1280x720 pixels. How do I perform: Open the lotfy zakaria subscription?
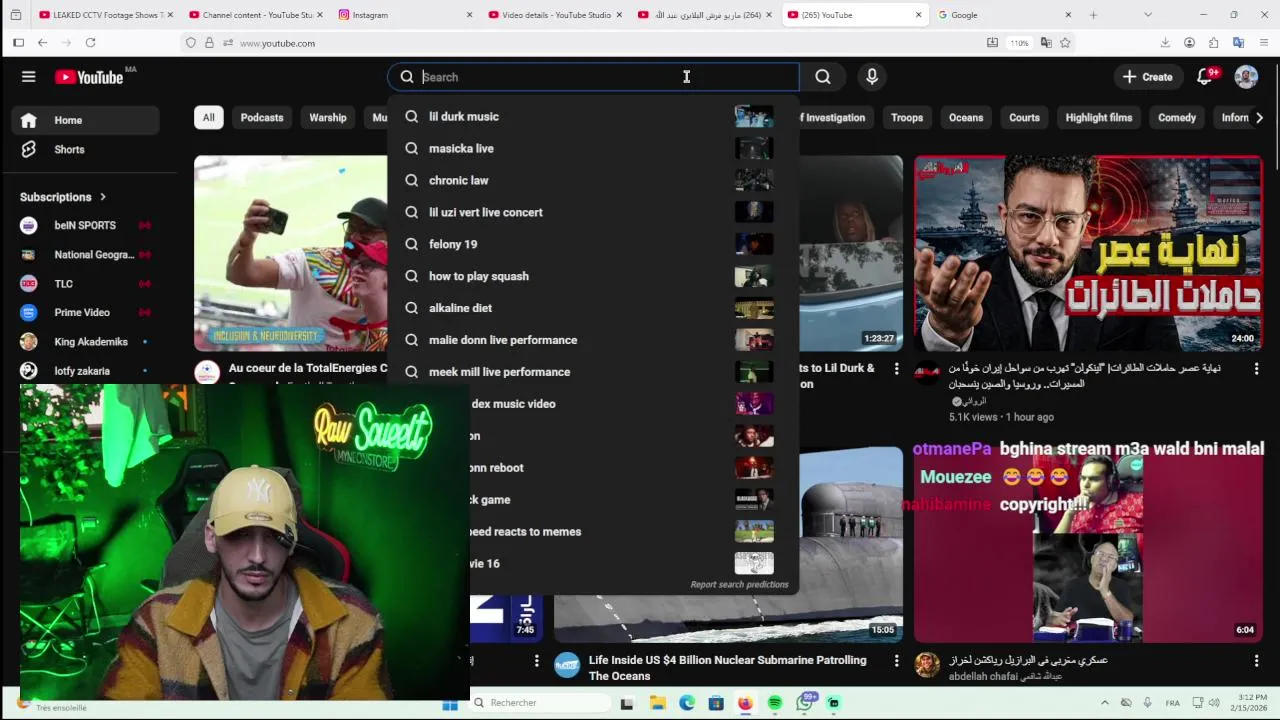click(x=85, y=370)
